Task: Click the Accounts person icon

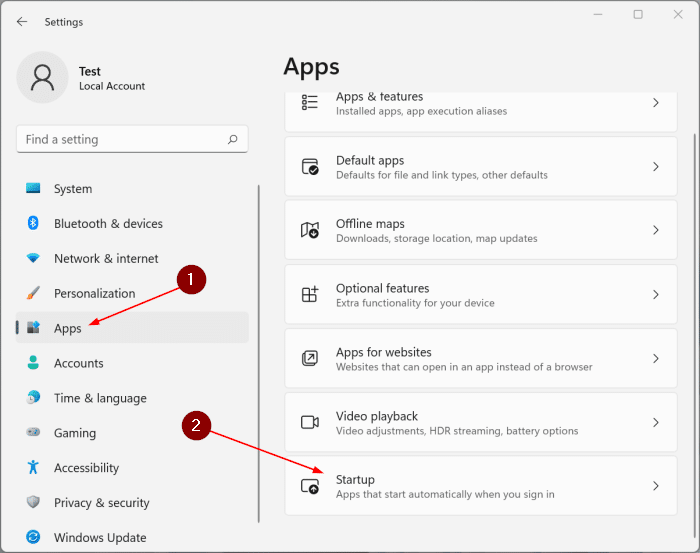Action: tap(33, 362)
